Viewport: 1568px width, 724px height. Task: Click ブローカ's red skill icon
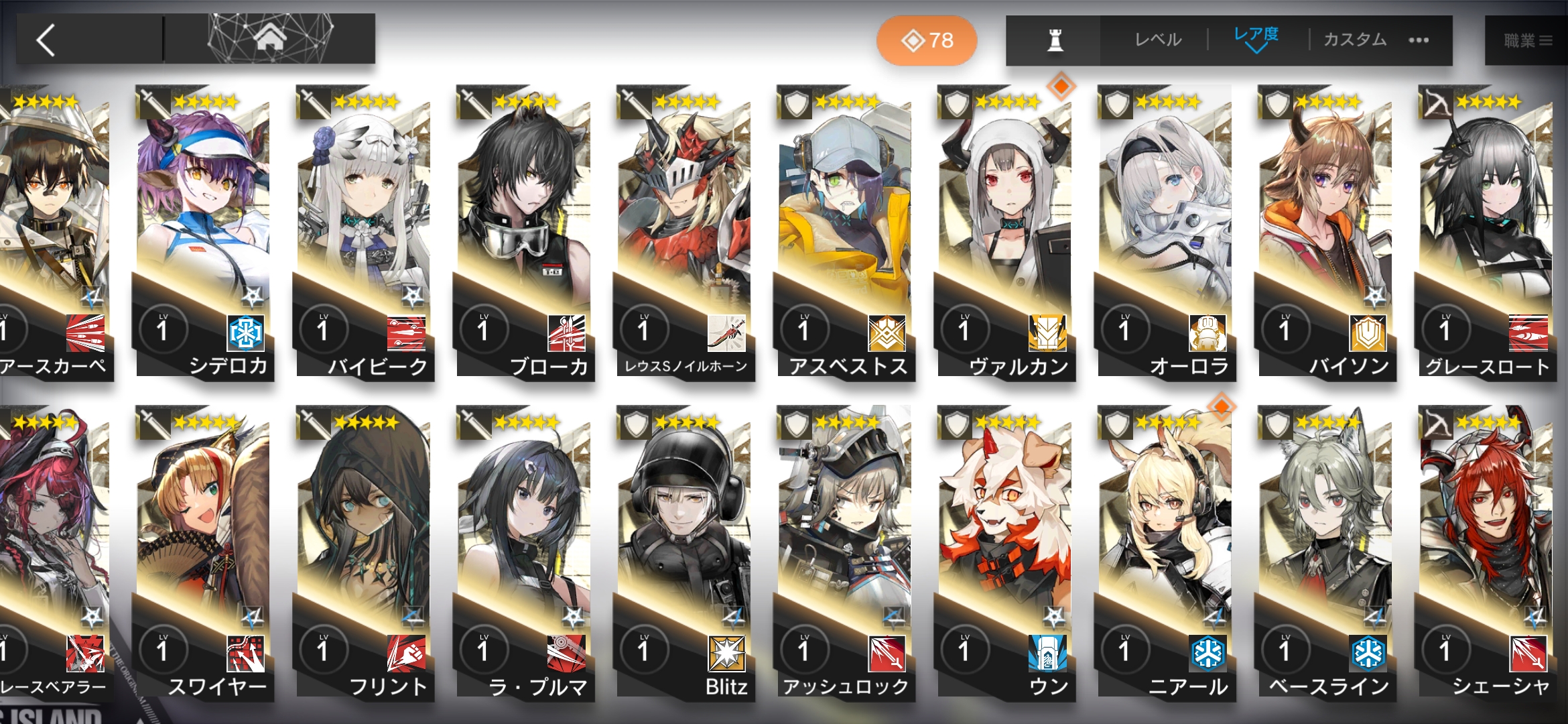click(x=566, y=333)
